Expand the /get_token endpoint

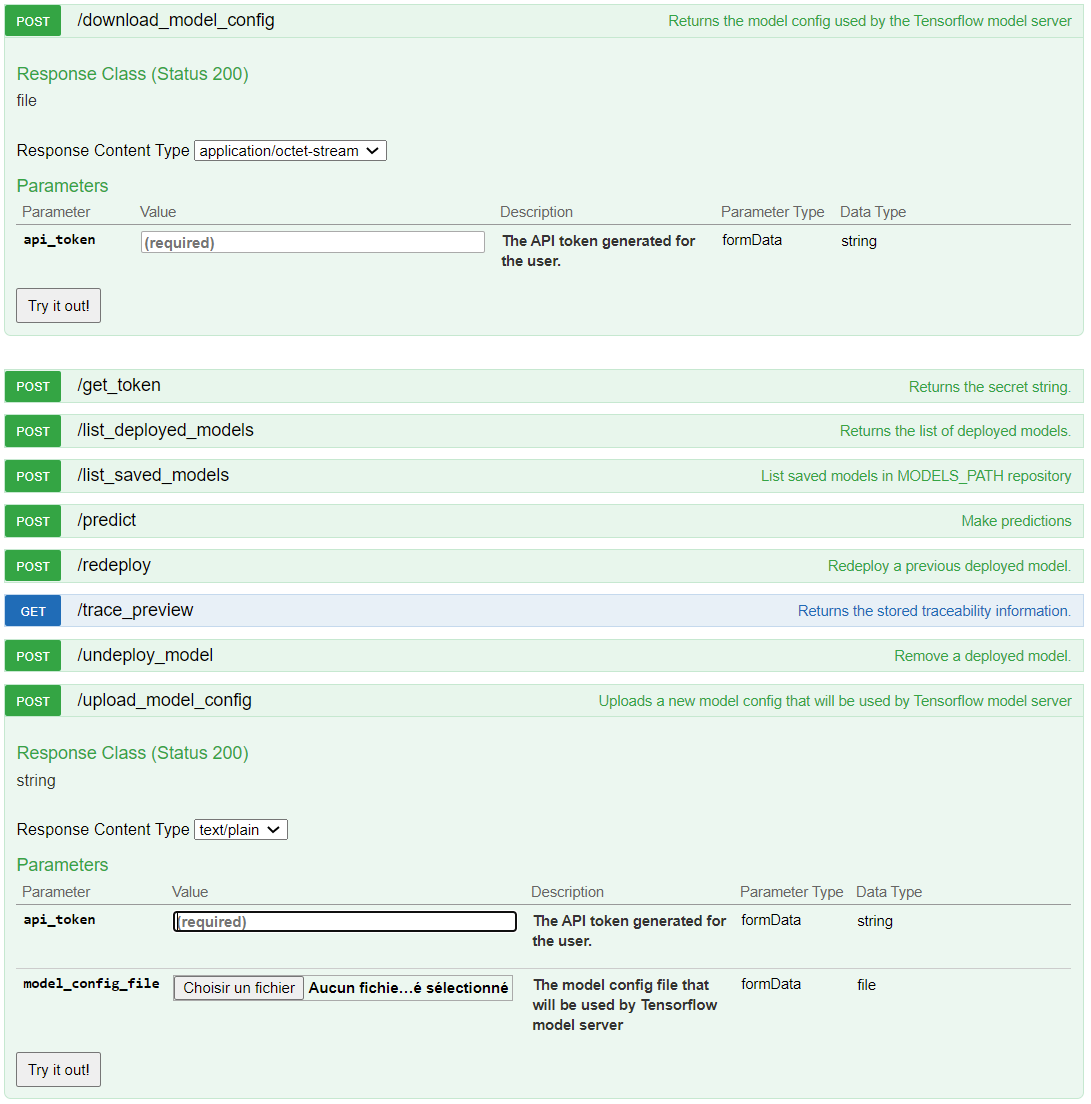click(119, 385)
